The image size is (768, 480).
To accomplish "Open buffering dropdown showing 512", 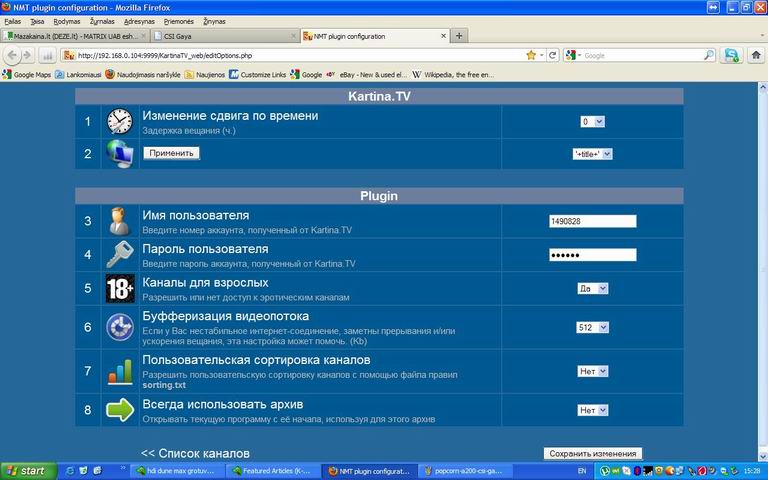I will (x=593, y=327).
